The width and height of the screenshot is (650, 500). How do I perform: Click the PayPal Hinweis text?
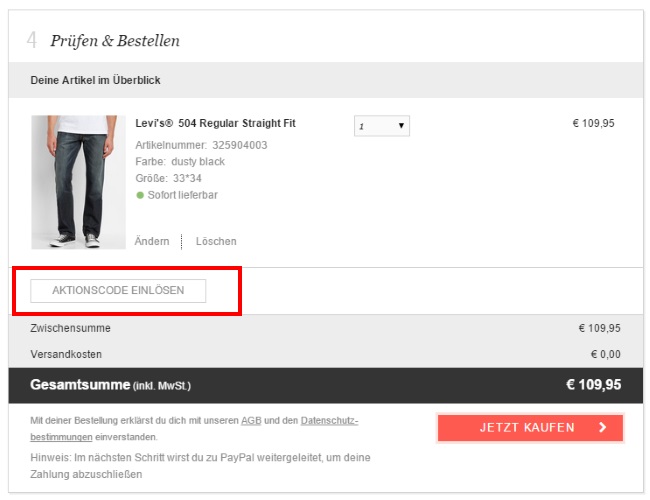coord(200,466)
